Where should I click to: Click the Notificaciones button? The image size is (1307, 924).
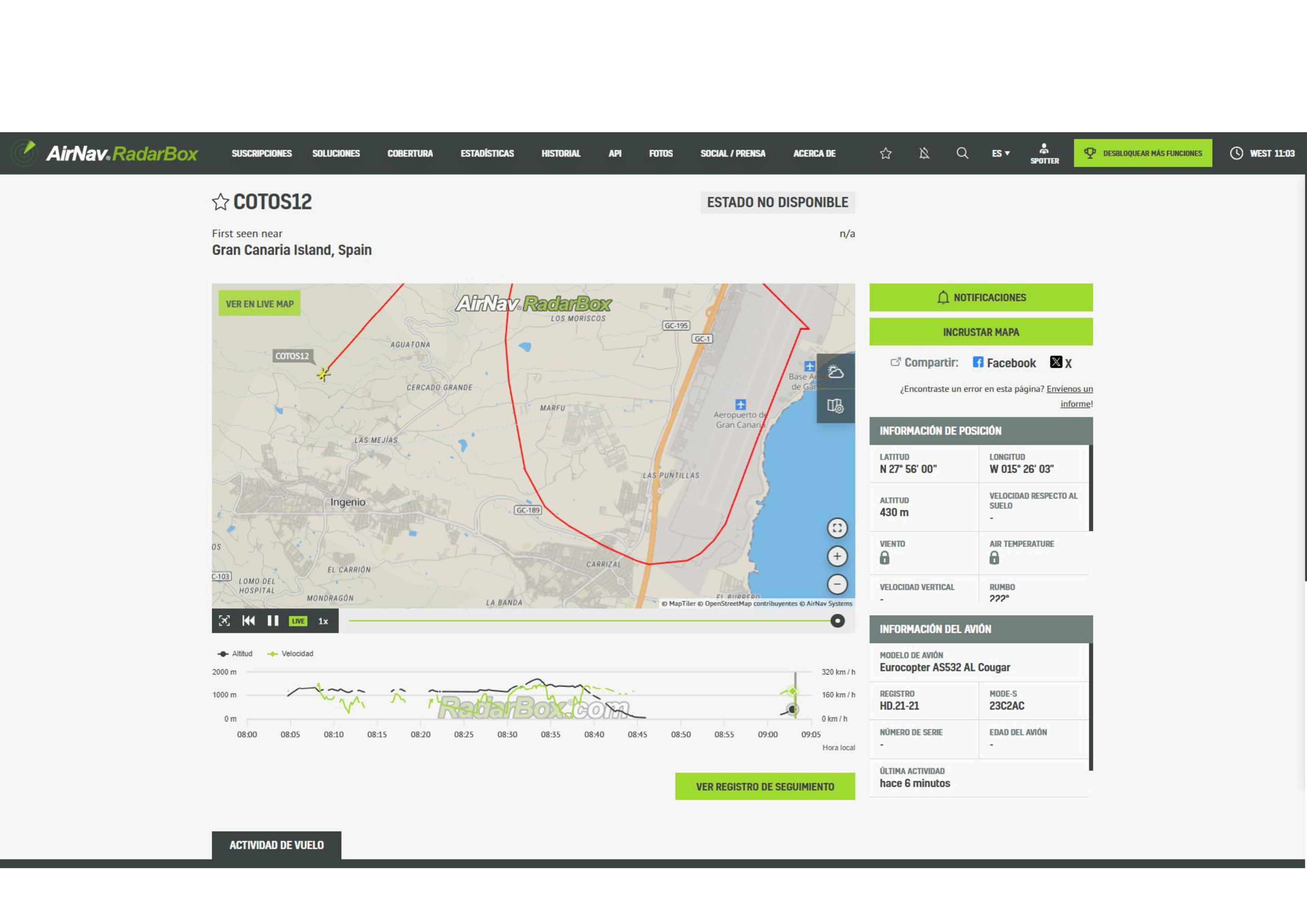[x=981, y=298]
